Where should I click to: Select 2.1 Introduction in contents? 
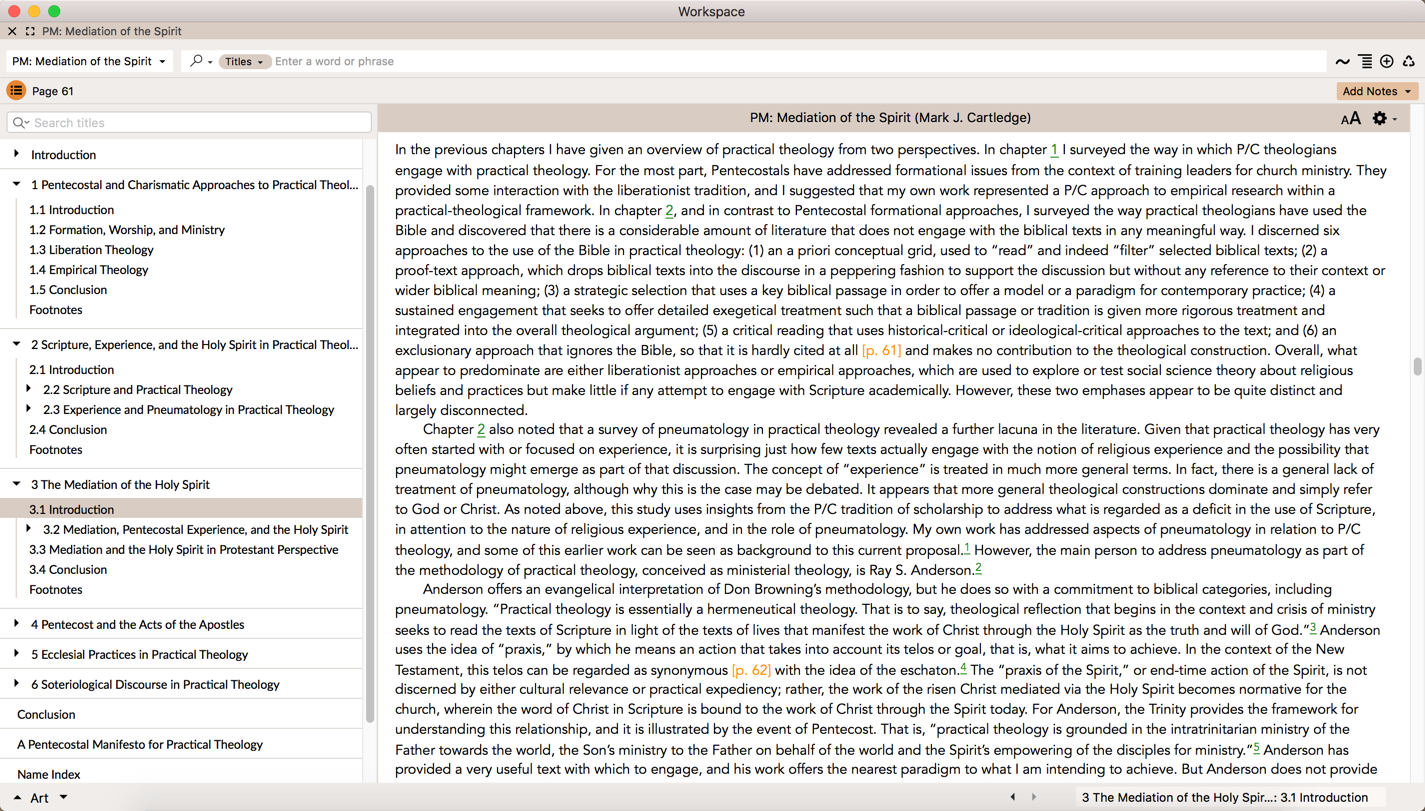point(71,370)
